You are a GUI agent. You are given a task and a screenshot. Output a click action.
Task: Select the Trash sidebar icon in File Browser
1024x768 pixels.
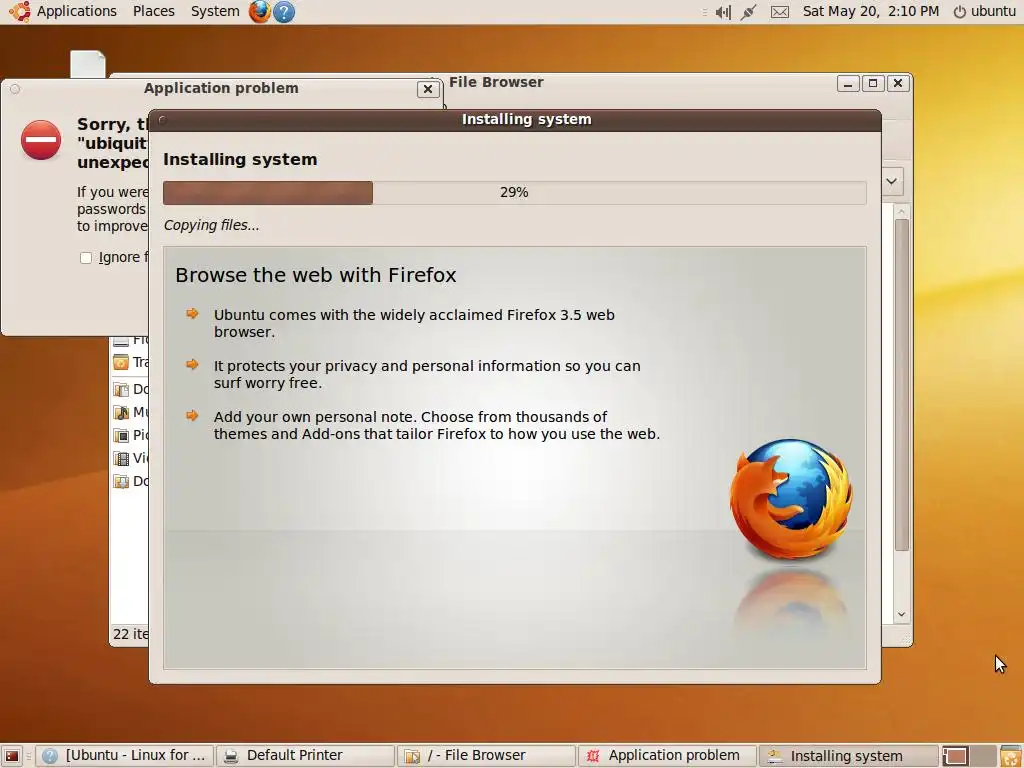point(121,362)
